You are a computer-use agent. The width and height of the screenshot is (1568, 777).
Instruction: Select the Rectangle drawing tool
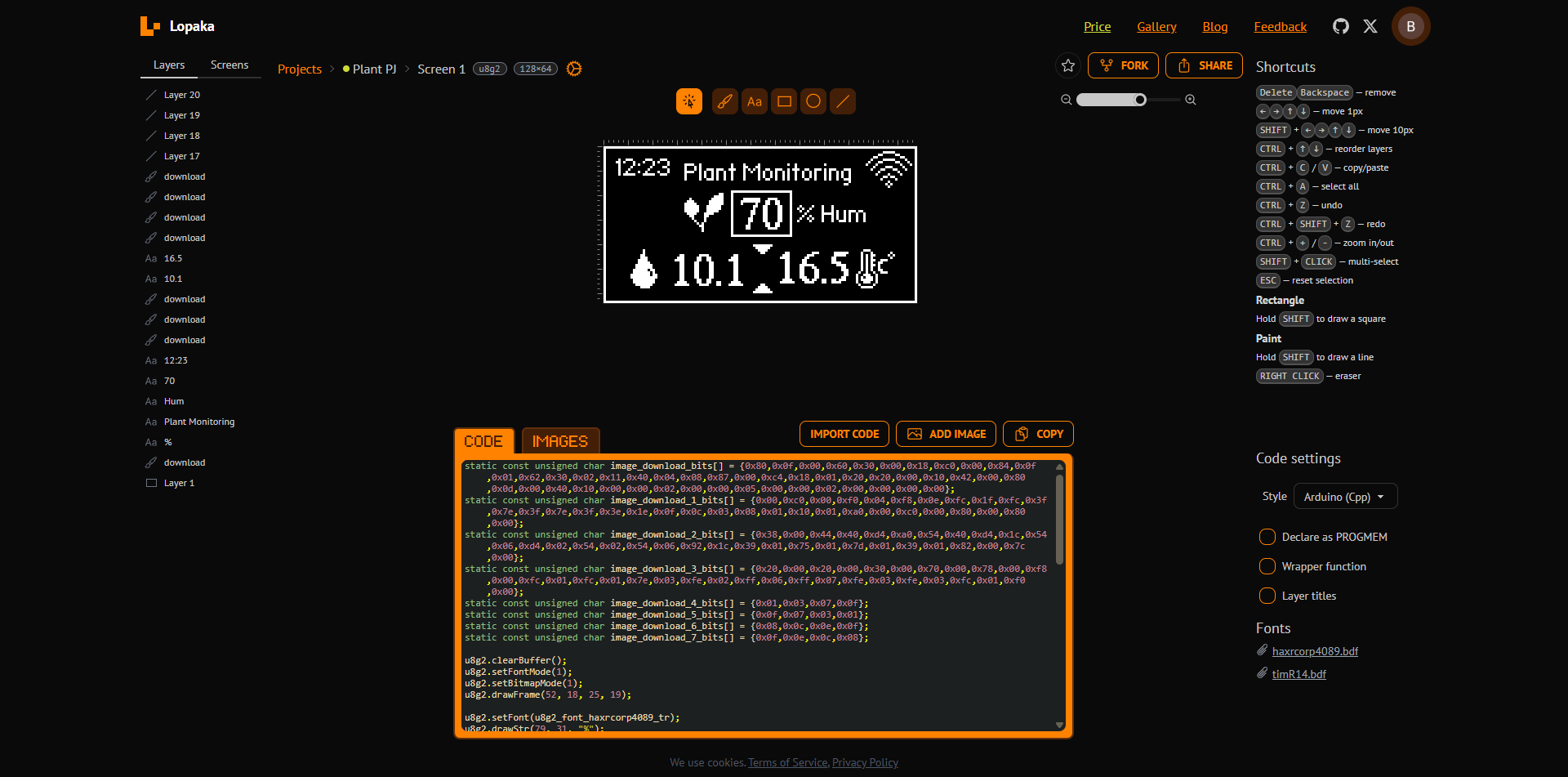tap(784, 101)
